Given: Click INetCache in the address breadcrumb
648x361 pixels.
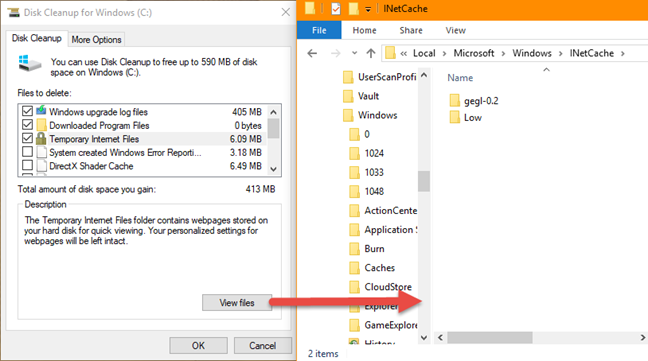Looking at the screenshot, I should pos(591,53).
